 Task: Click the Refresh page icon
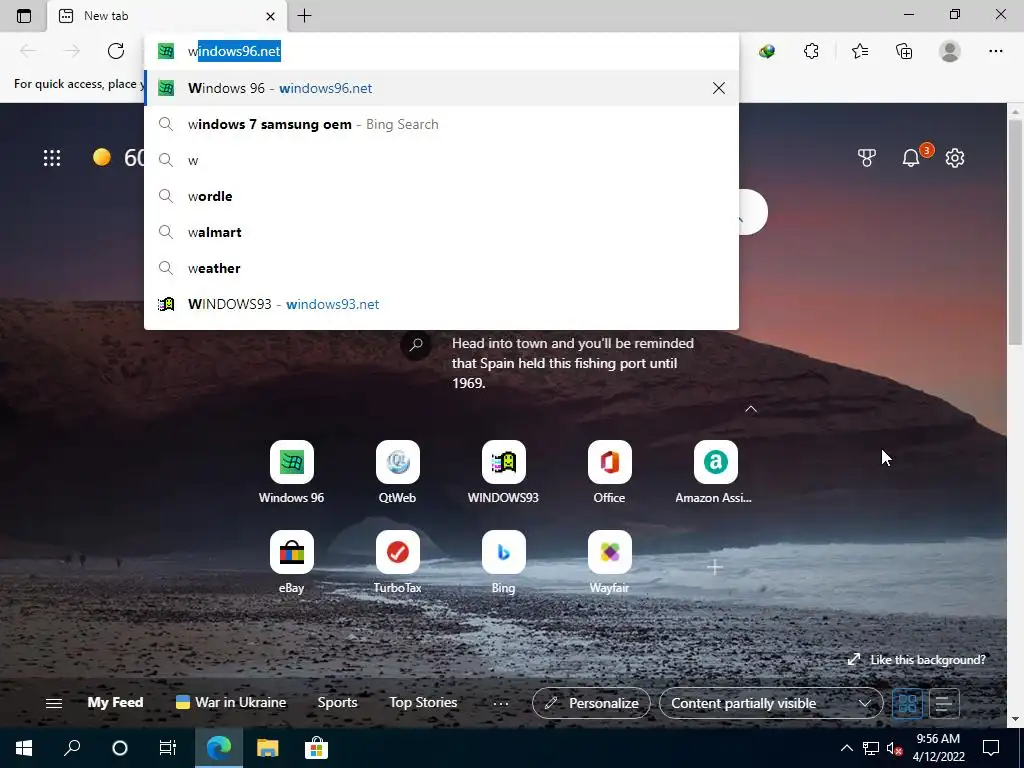[116, 51]
